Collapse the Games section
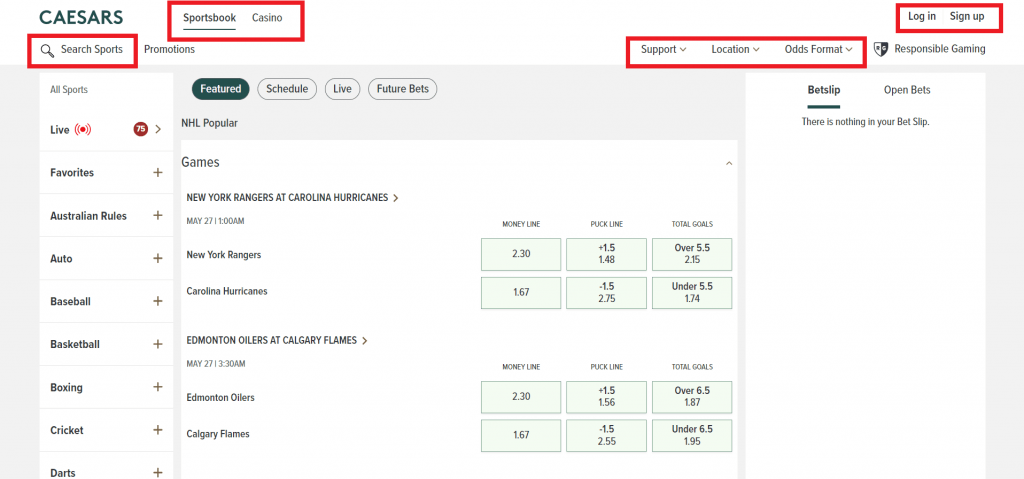Image resolution: width=1024 pixels, height=479 pixels. pyautogui.click(x=729, y=163)
